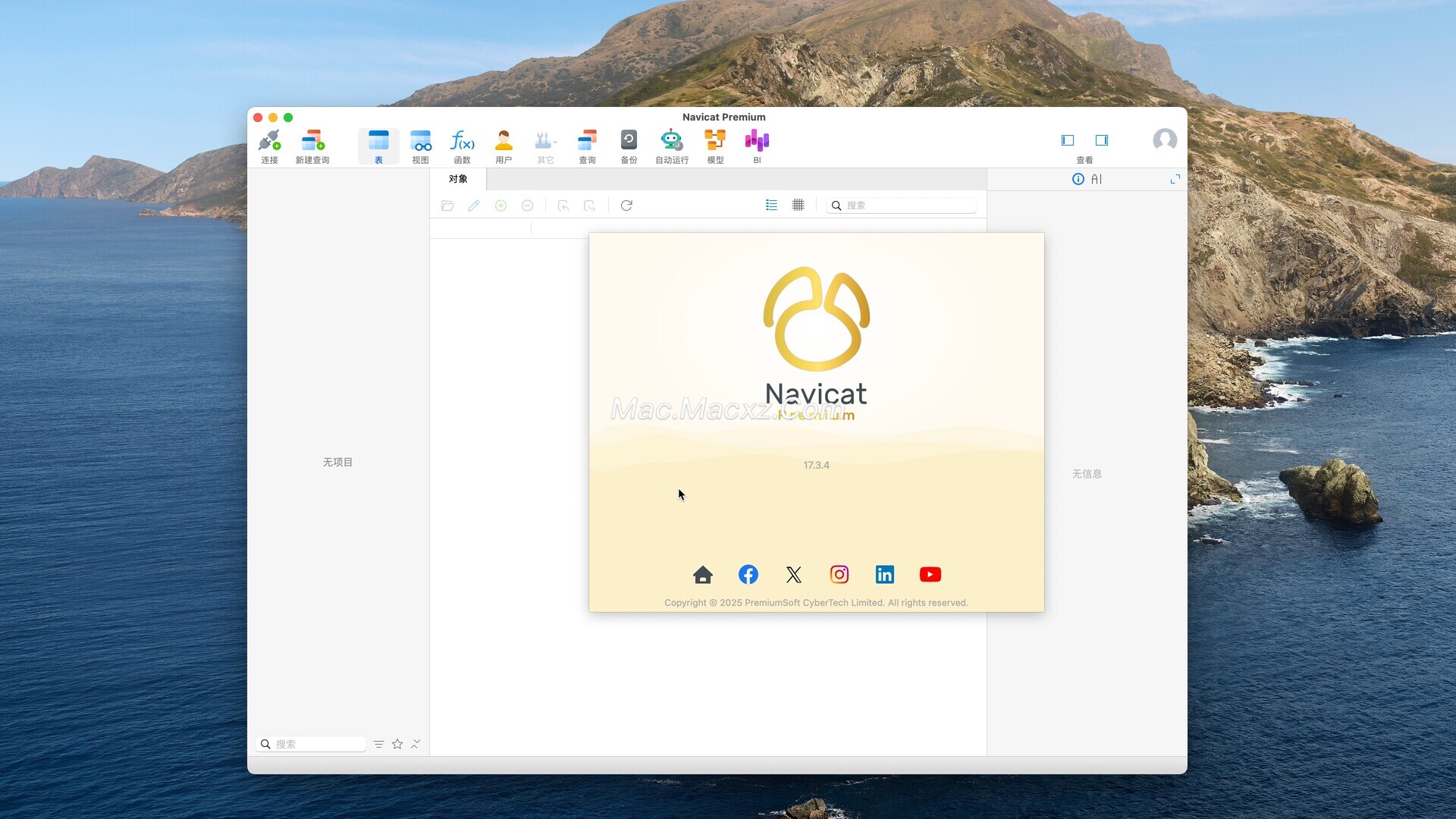The image size is (1456, 819).
Task: Select the View (视图) toolbar icon
Action: tap(420, 141)
